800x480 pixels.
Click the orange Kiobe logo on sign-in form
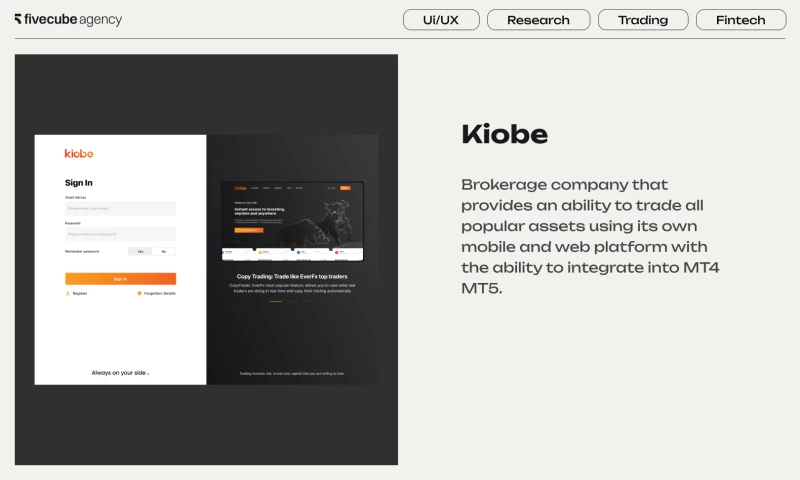click(x=79, y=153)
